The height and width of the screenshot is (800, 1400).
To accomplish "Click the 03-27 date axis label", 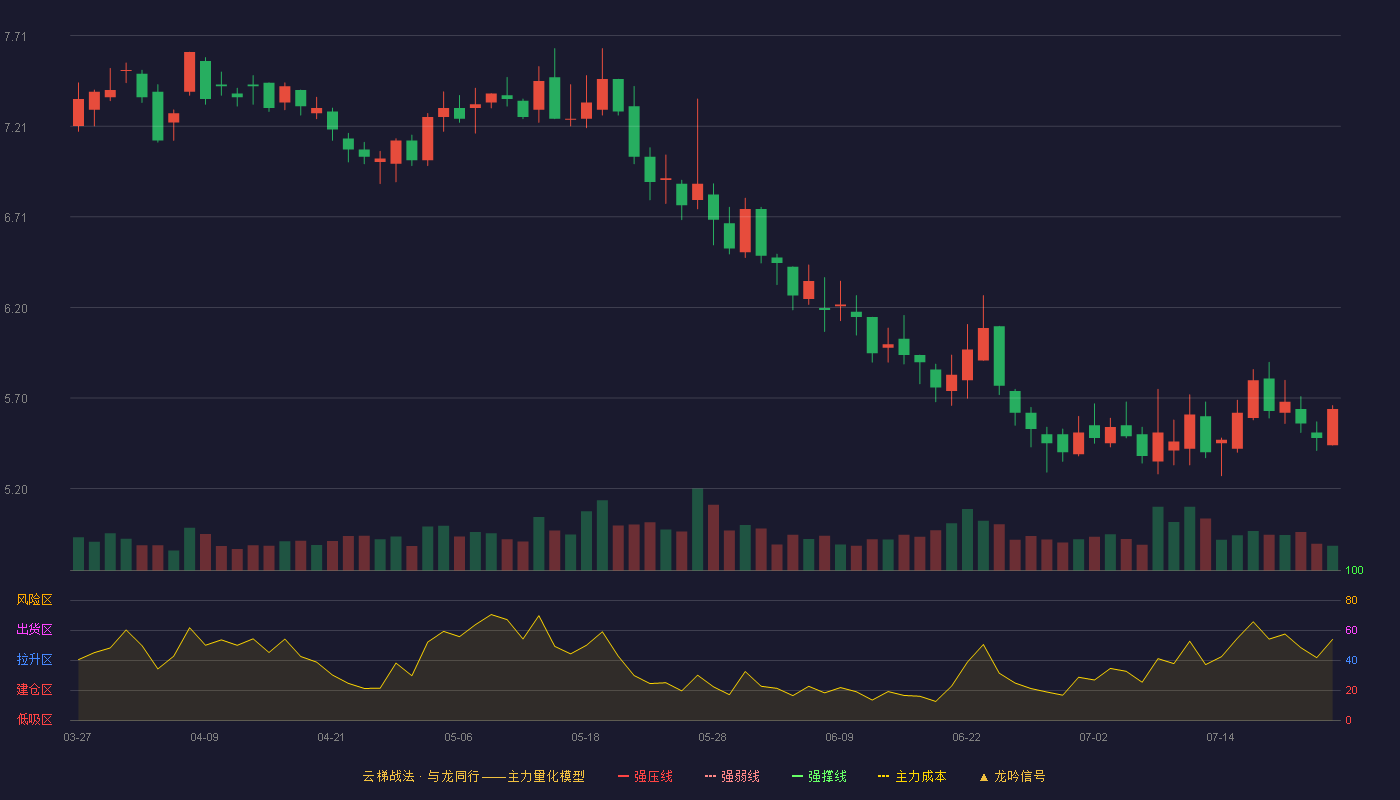I will [x=77, y=737].
